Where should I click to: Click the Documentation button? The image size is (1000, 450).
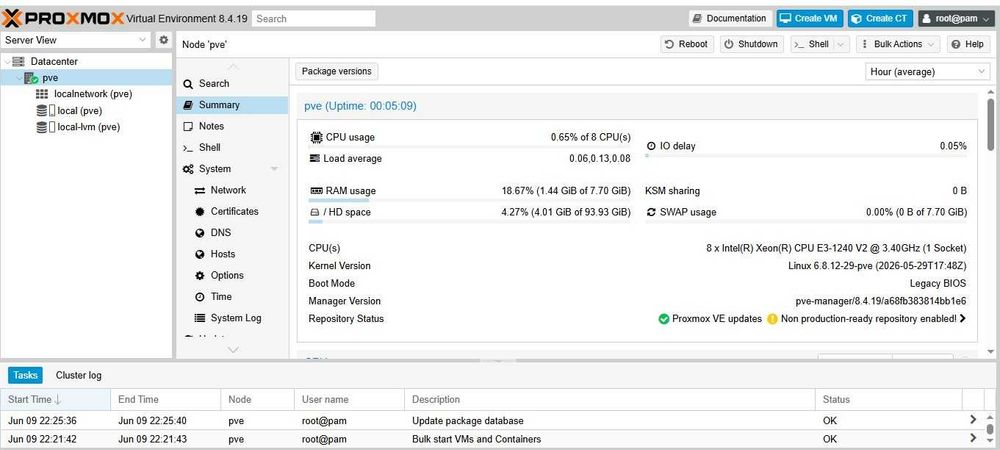730,18
